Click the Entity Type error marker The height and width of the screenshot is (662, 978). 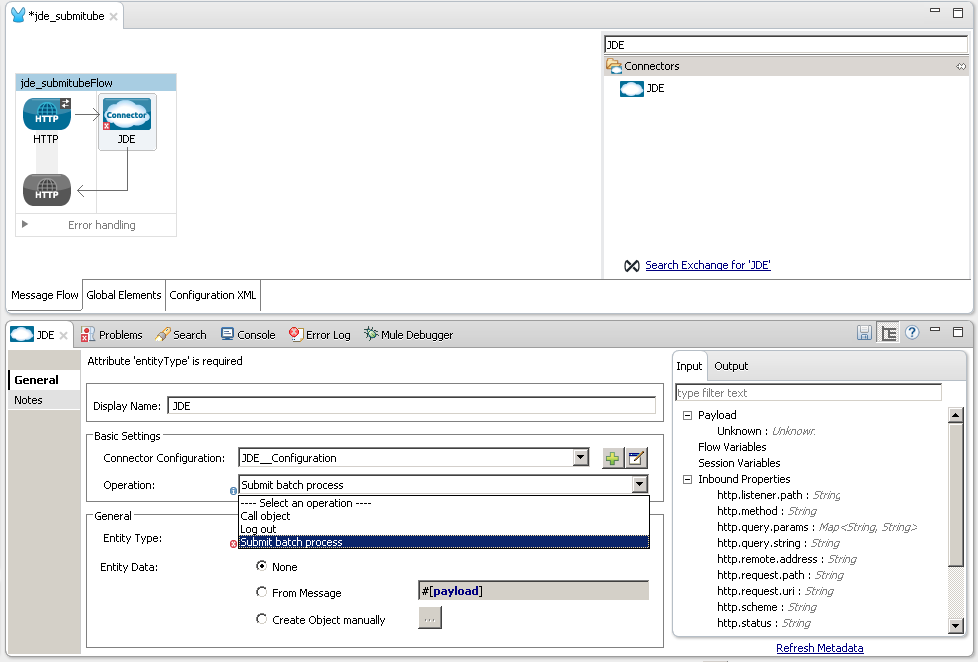(x=233, y=544)
